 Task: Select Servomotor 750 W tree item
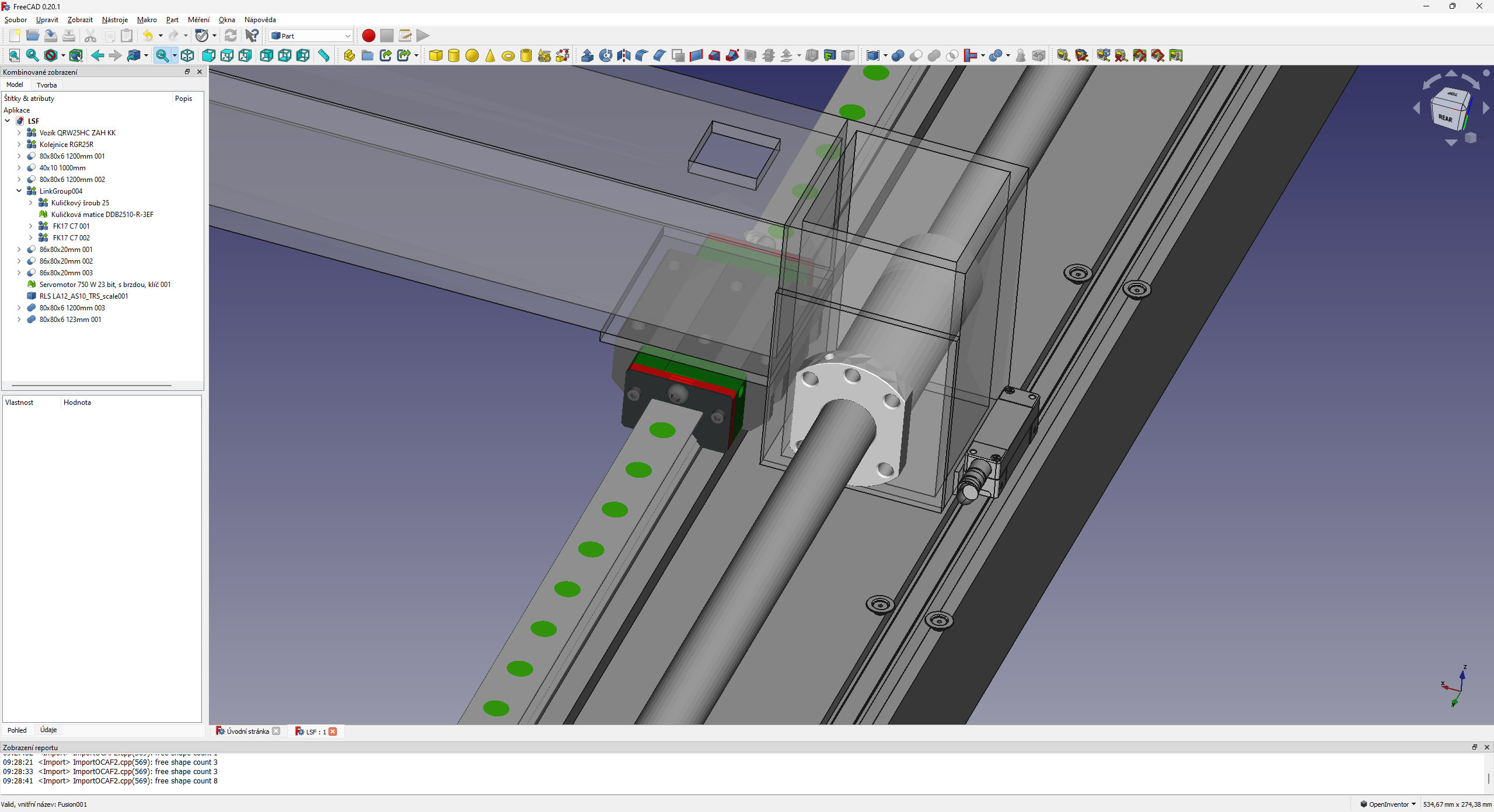click(x=105, y=284)
